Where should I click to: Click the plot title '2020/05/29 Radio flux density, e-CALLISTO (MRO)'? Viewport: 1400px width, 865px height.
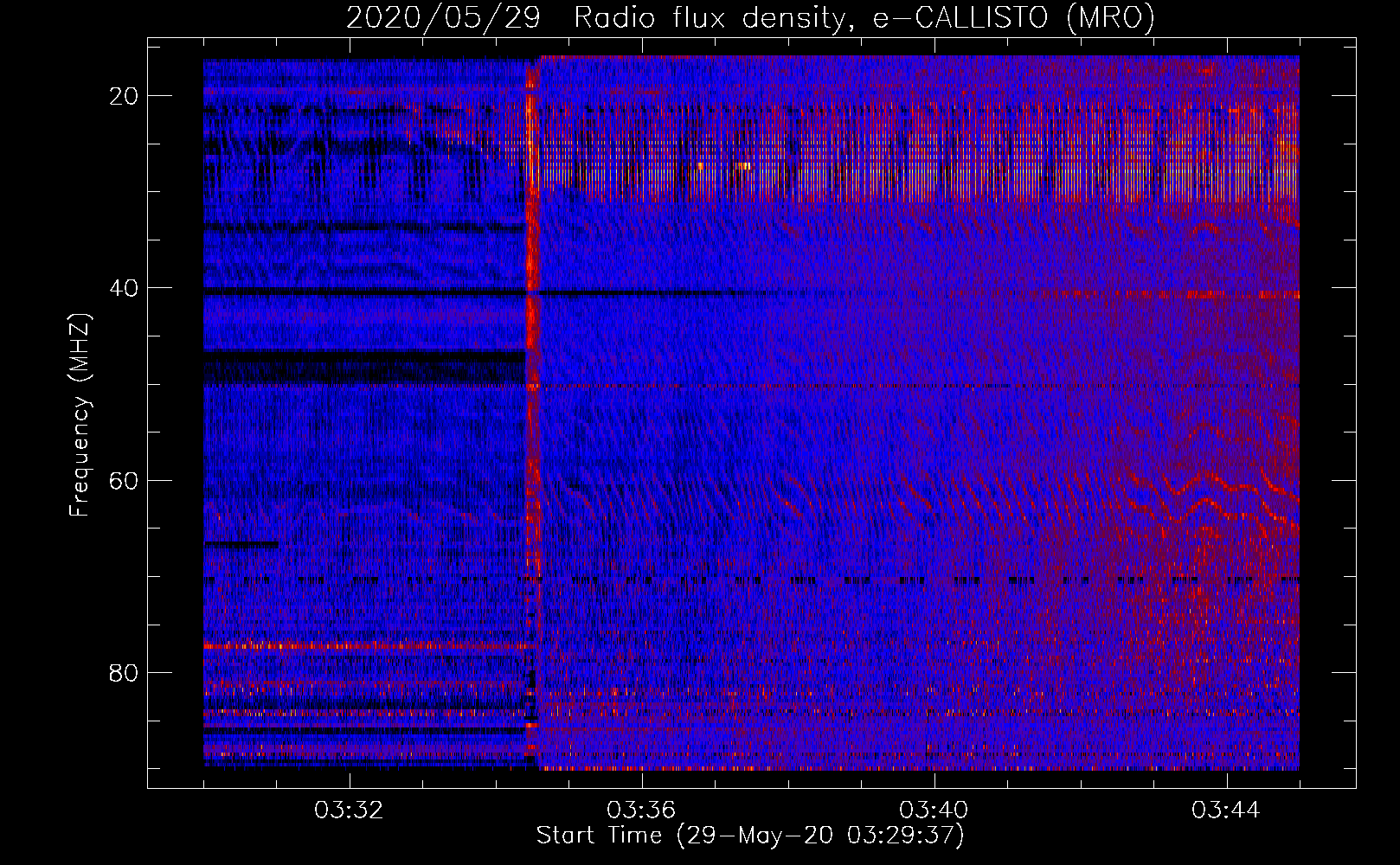pos(750,17)
